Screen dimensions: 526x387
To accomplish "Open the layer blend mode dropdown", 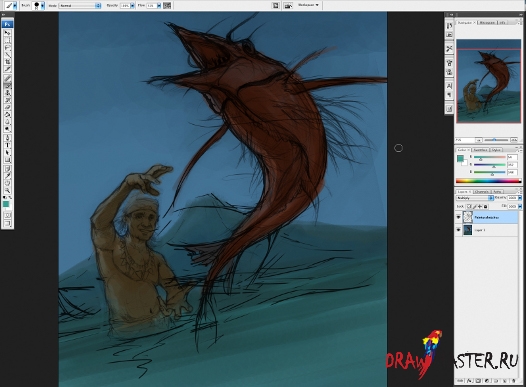I will point(475,198).
